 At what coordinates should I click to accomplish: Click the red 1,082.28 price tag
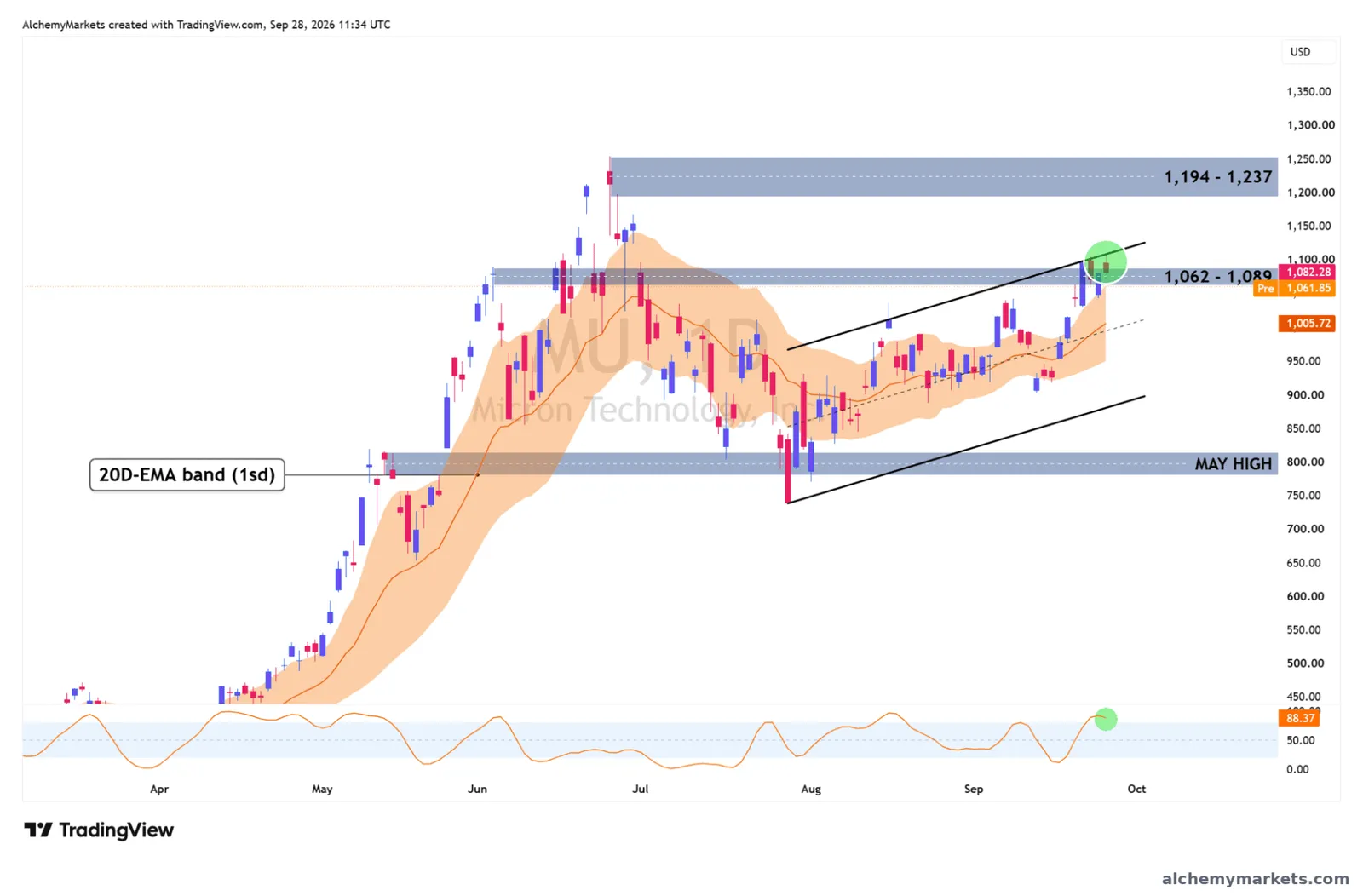(1308, 273)
